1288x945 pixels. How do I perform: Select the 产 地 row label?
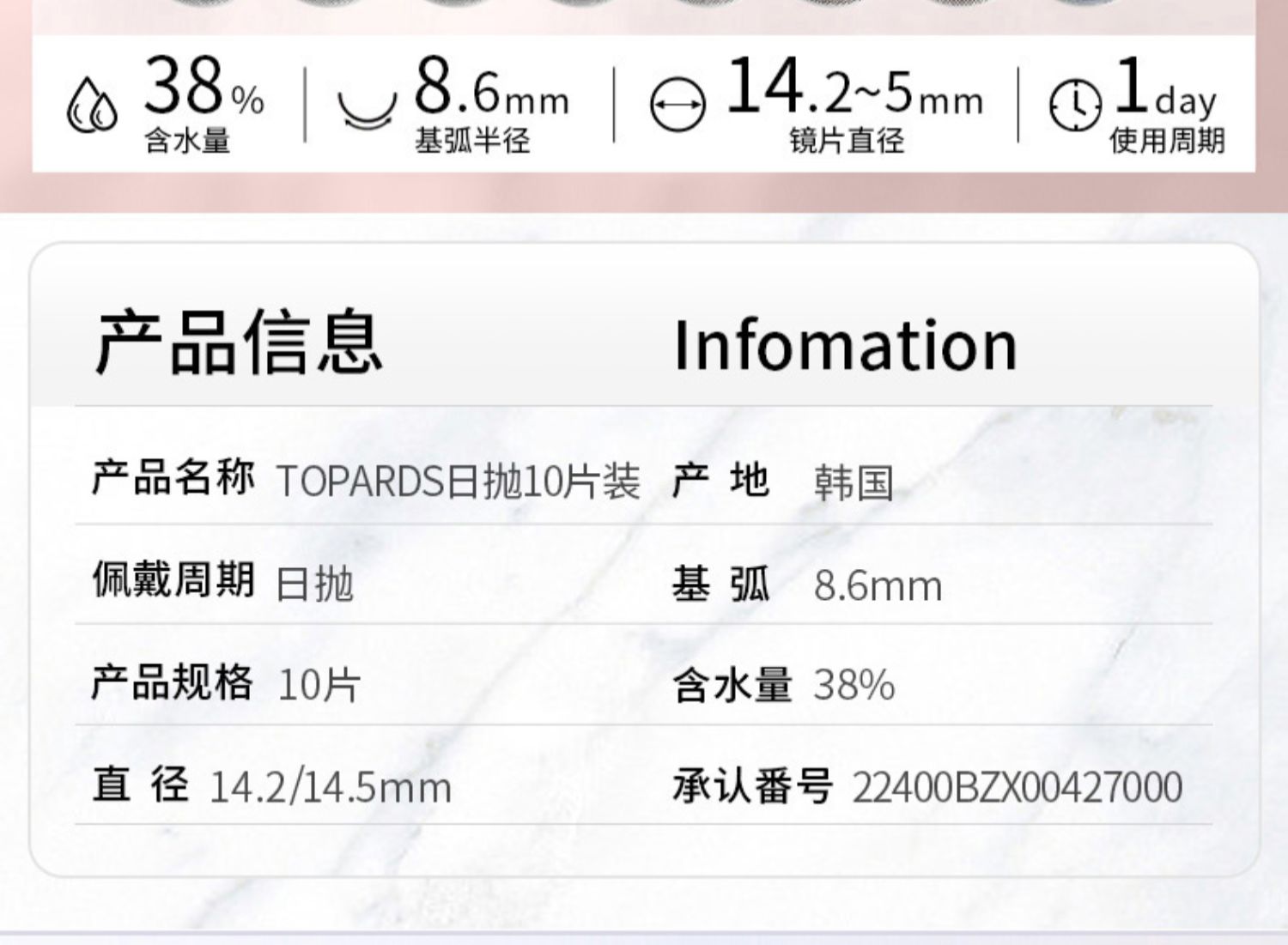pos(720,480)
